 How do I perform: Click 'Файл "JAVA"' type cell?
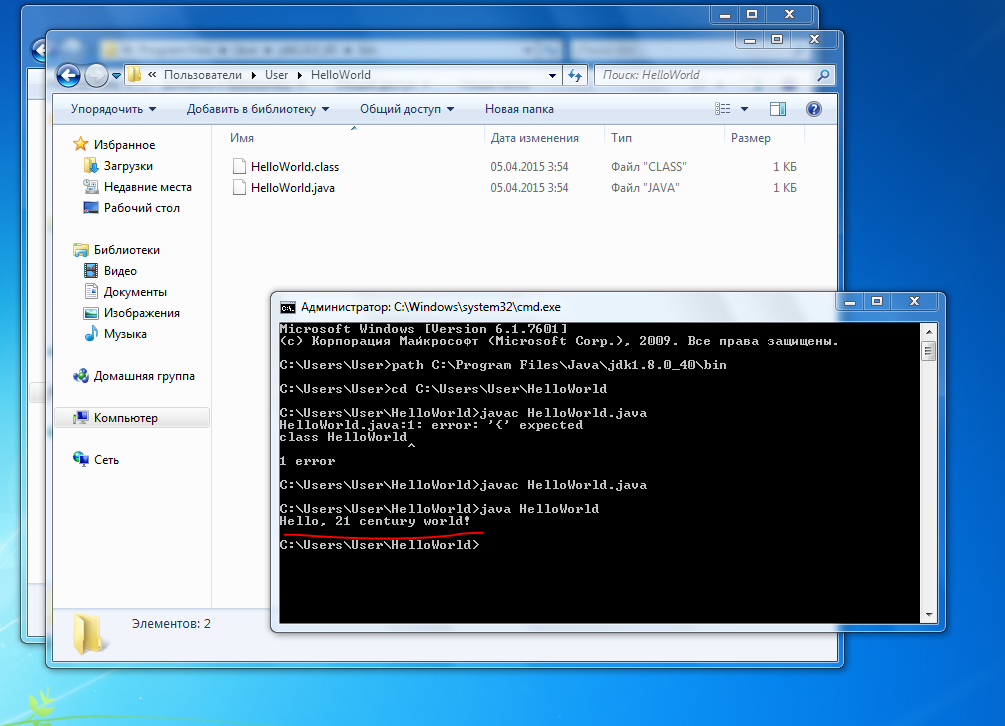point(645,188)
